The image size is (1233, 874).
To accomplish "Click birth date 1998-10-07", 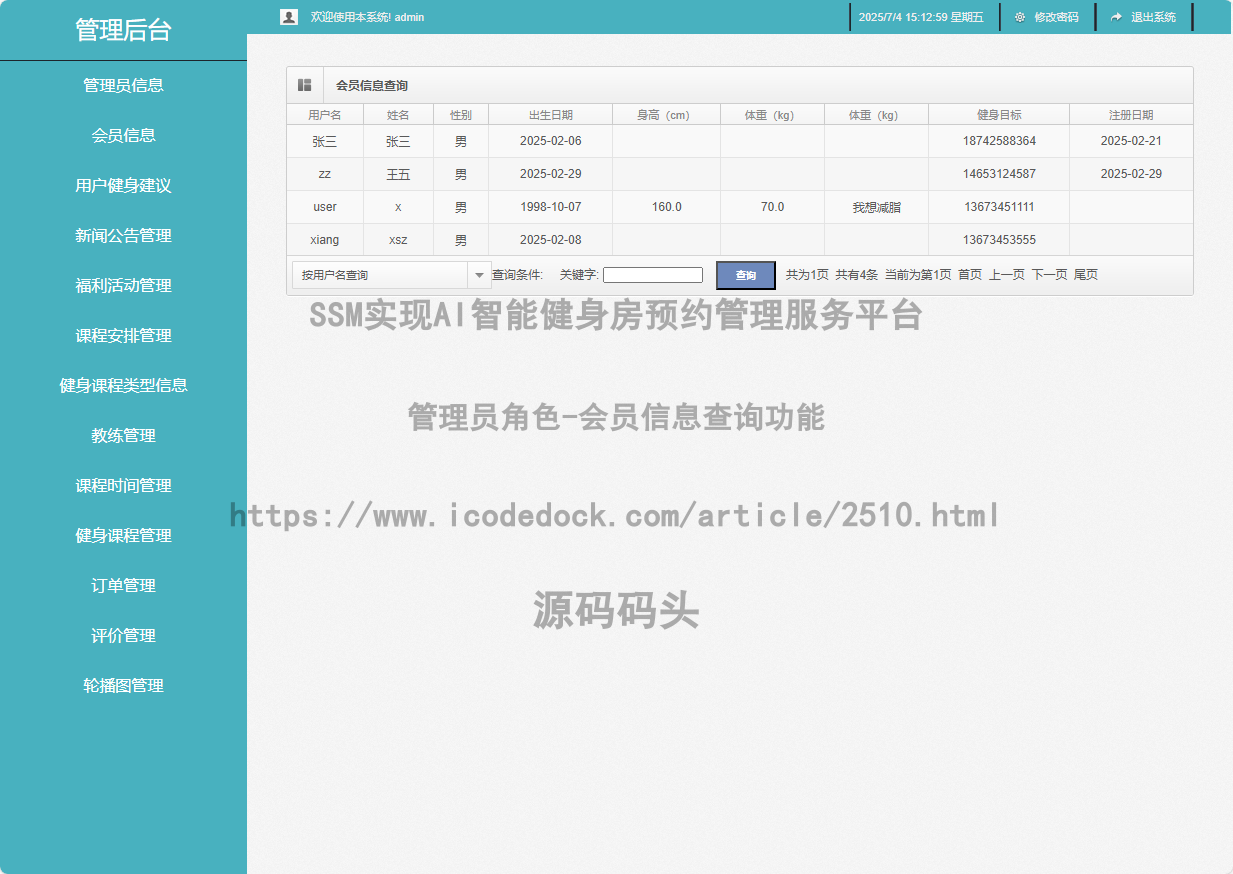I will click(550, 207).
